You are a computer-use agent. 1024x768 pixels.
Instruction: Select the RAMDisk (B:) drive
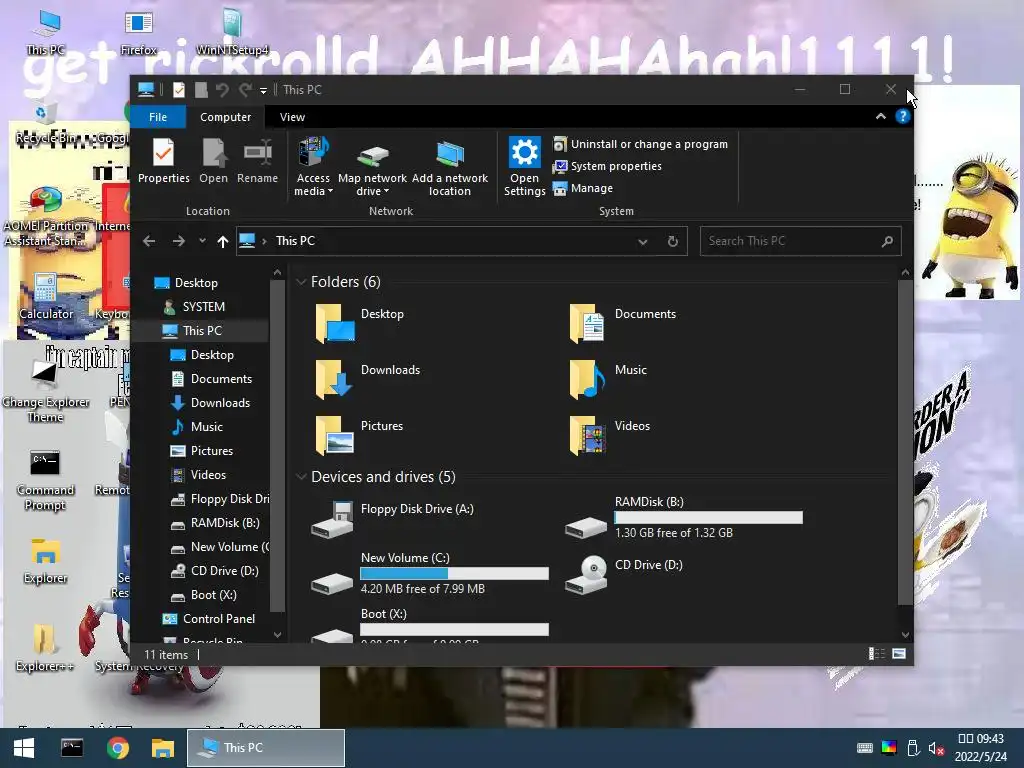point(684,519)
